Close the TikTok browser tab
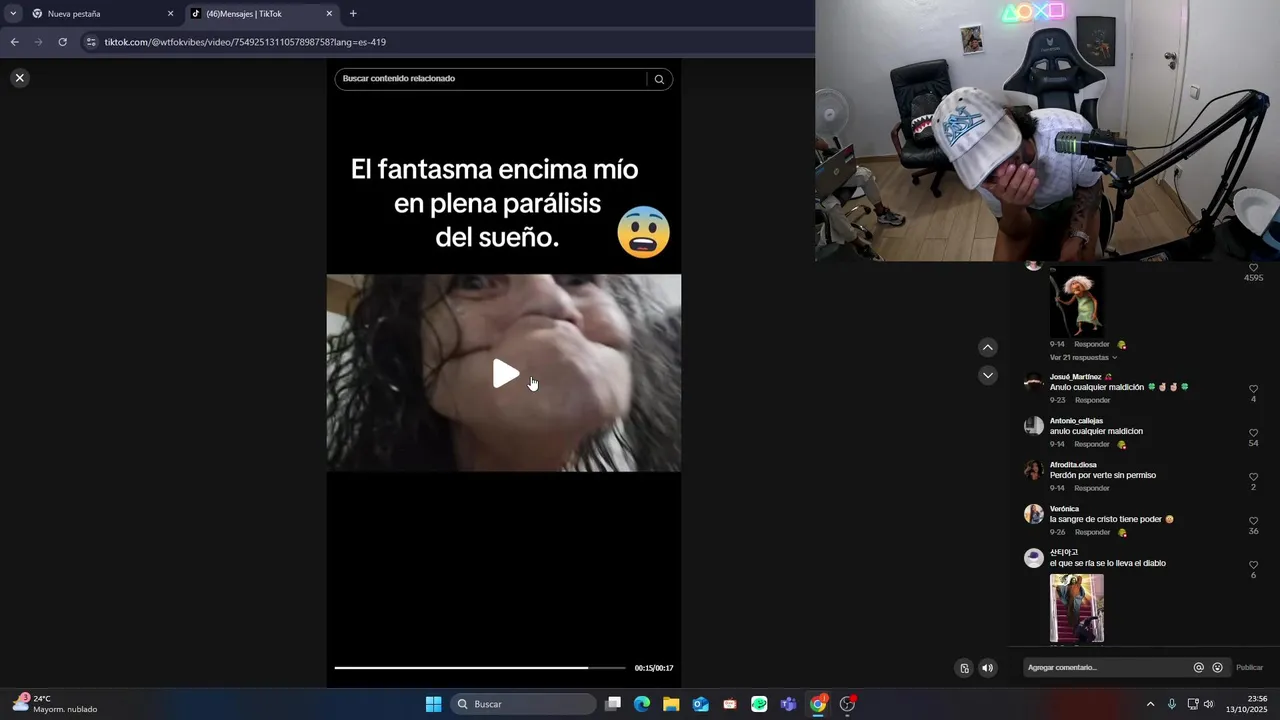The image size is (1280, 720). coord(329,14)
